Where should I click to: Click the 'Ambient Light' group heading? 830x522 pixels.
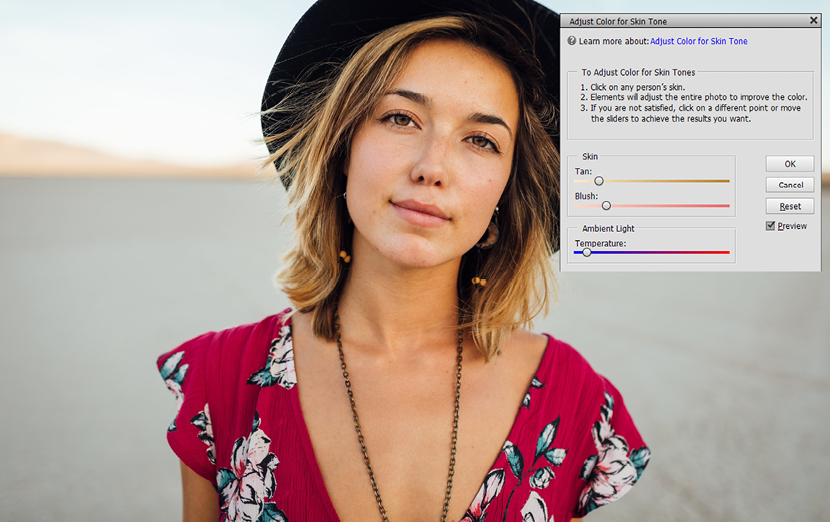coord(608,229)
